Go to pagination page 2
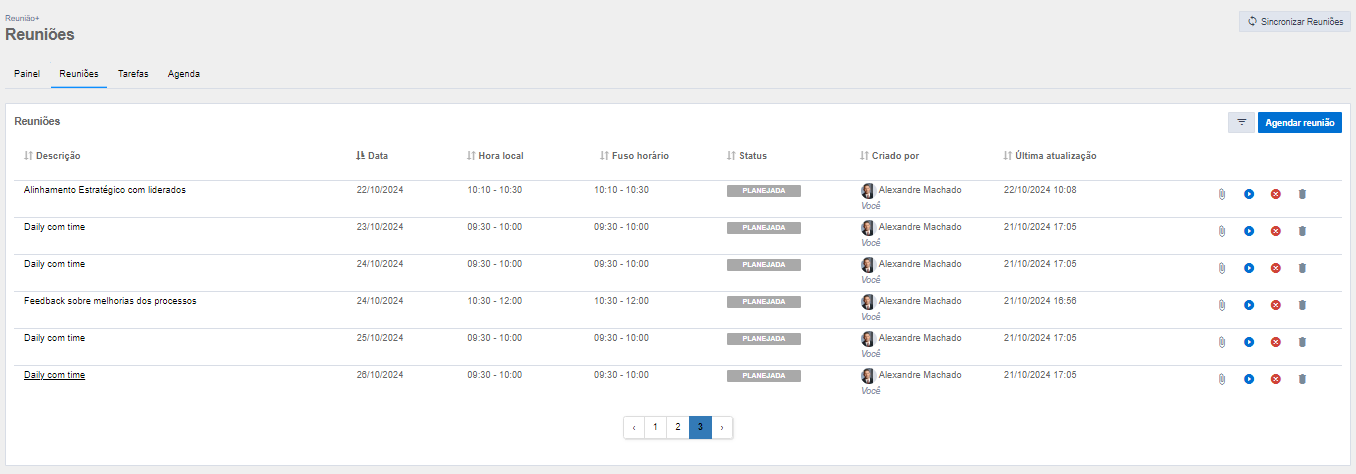Image resolution: width=1356 pixels, height=474 pixels. (677, 427)
